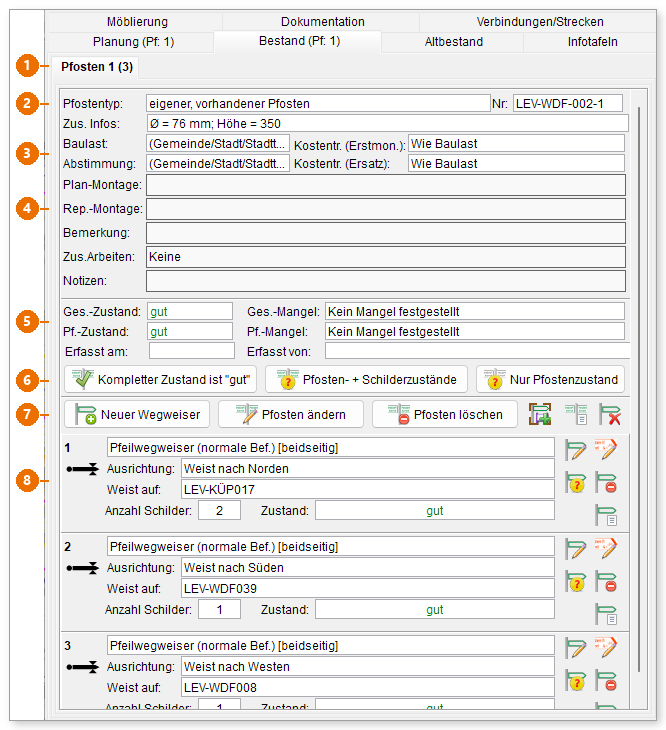Click the Neuer Wegweiser button
This screenshot has width=666, height=730.
pos(137,414)
